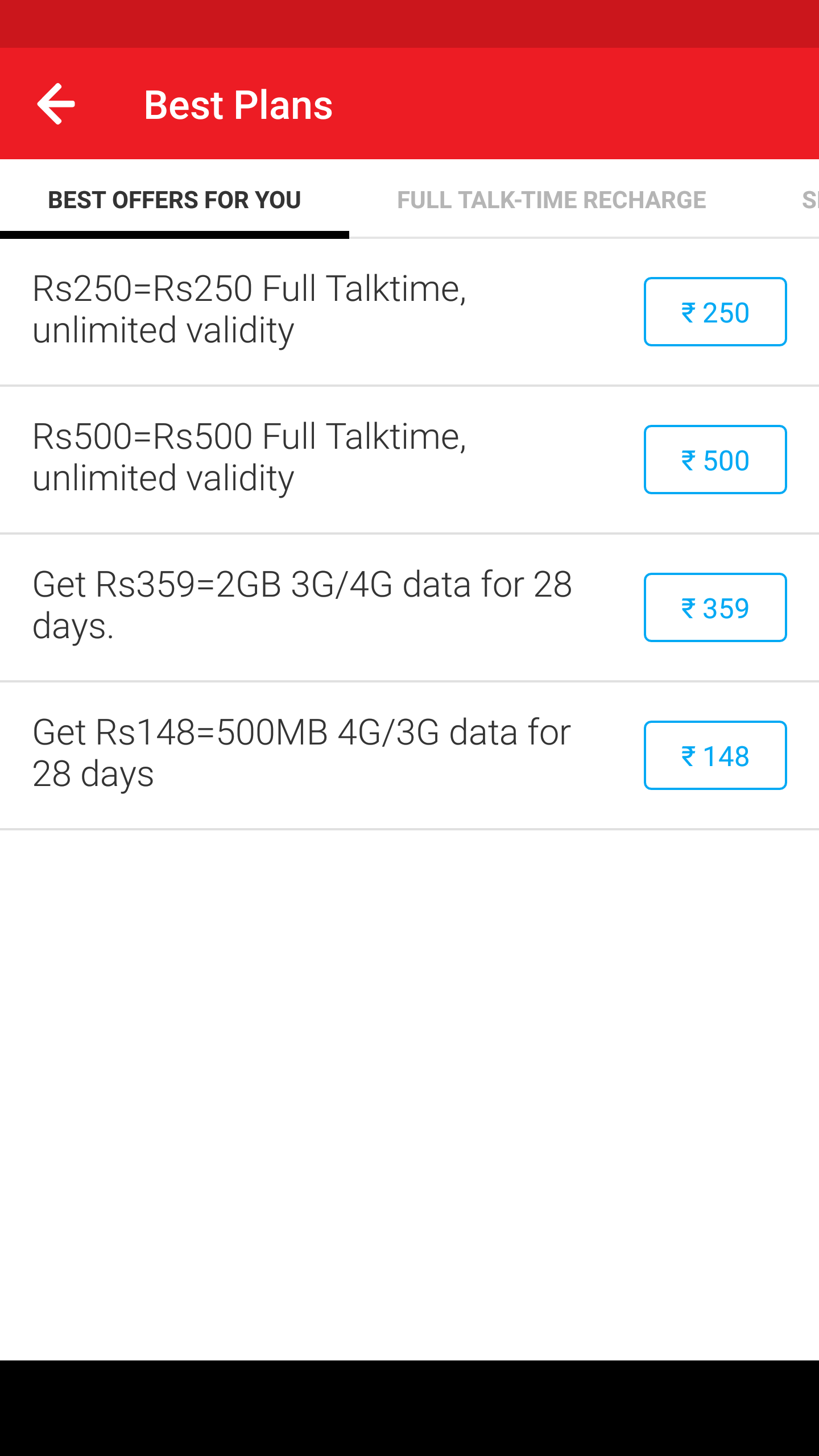Open the Rs500 Full Talktime offer text
The image size is (819, 1456).
click(249, 457)
